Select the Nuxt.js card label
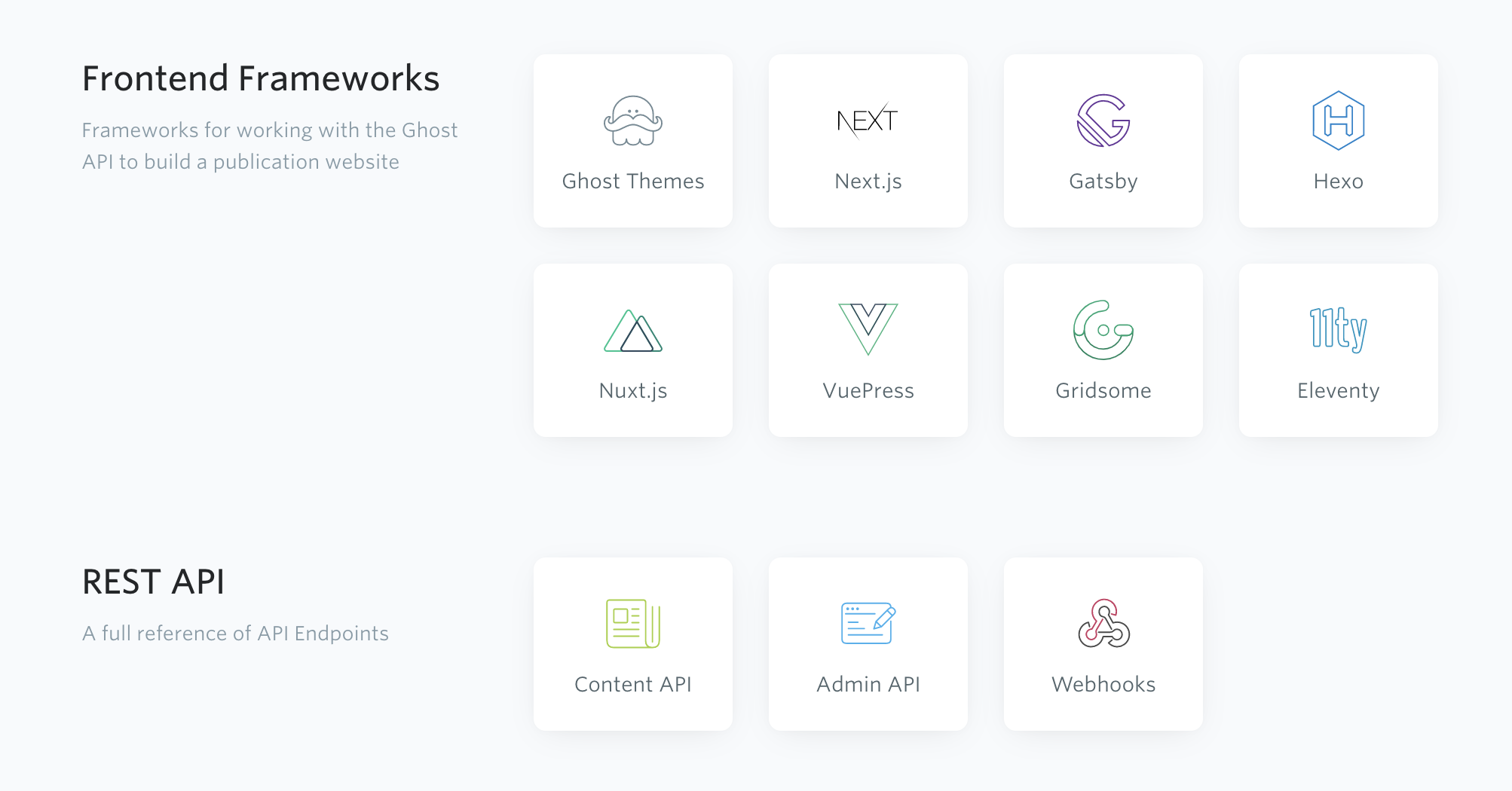 click(x=633, y=391)
